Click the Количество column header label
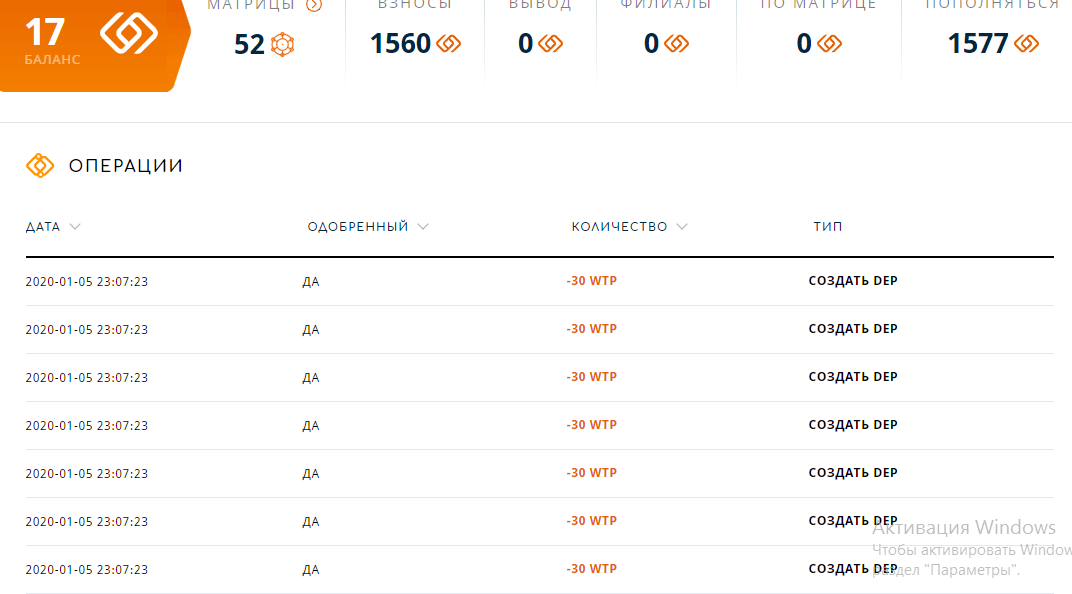1072x594 pixels. [x=619, y=226]
